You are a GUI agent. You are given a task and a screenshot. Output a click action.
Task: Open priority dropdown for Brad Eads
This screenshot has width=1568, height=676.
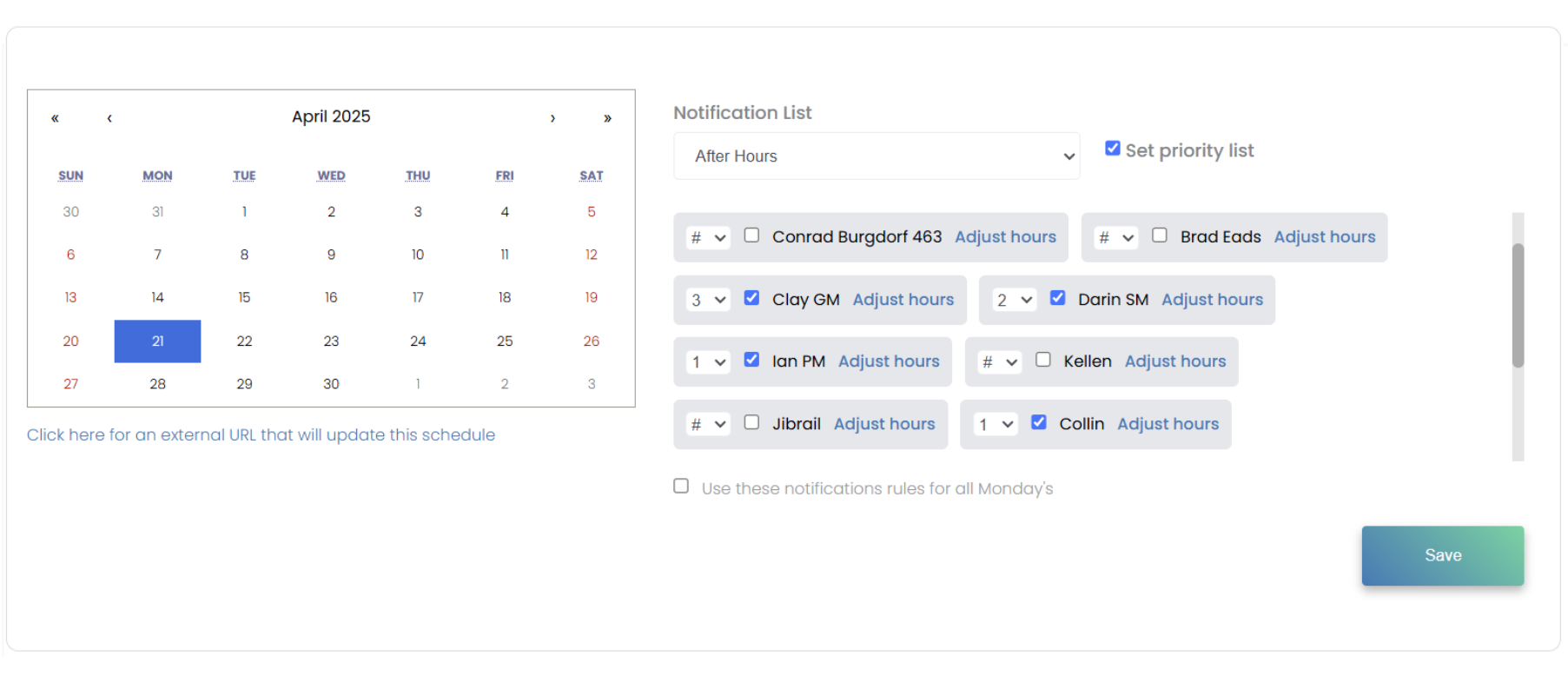pyautogui.click(x=1115, y=237)
